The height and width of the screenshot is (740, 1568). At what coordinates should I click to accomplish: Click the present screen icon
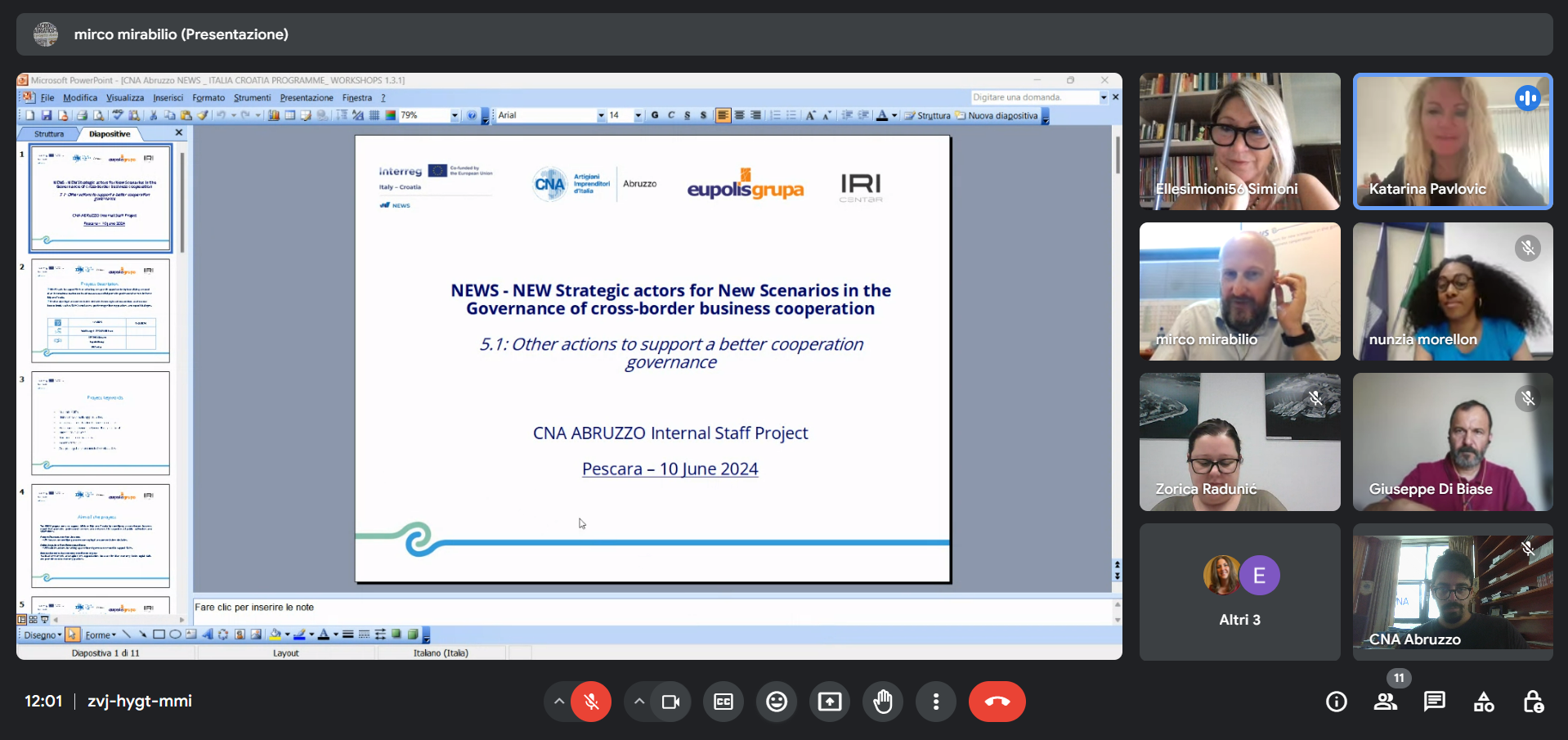coord(830,702)
